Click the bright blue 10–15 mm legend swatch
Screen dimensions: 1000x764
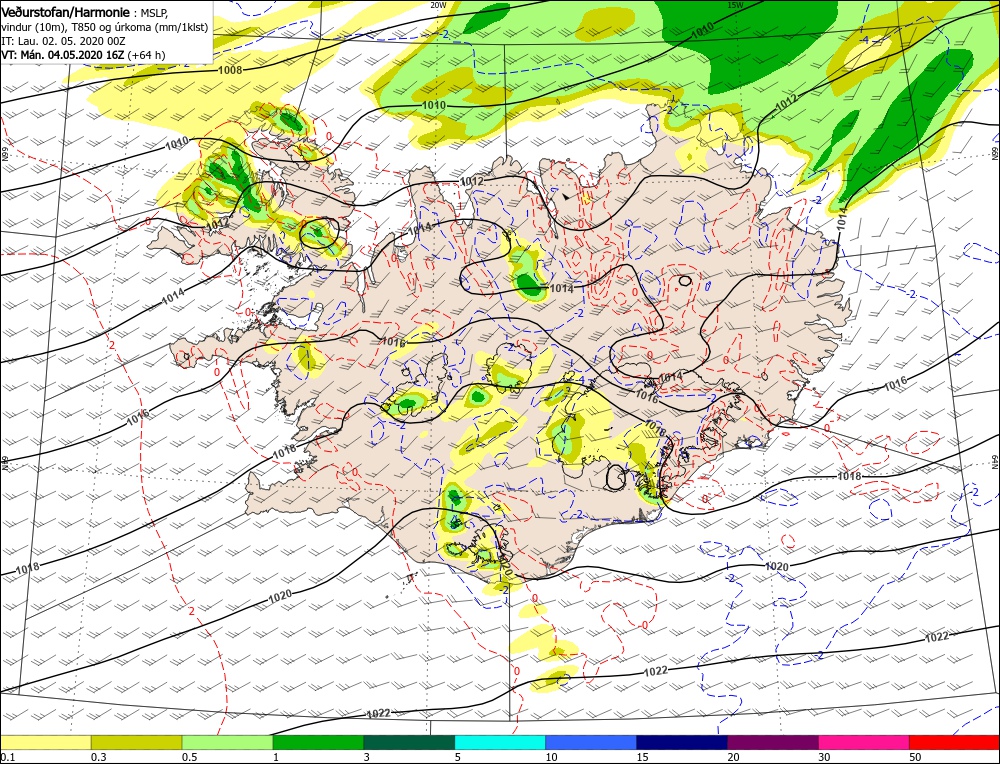click(591, 742)
